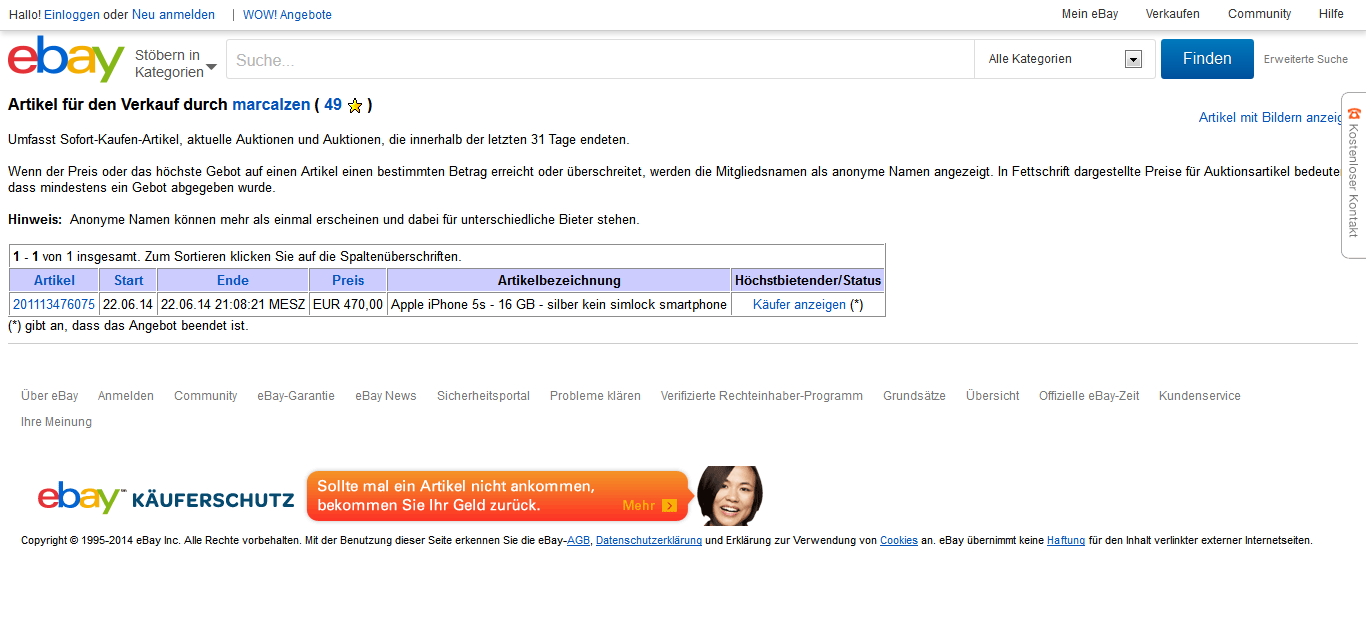Open Sicherheitsportal footer link
Screen dimensions: 1366x634
click(483, 396)
